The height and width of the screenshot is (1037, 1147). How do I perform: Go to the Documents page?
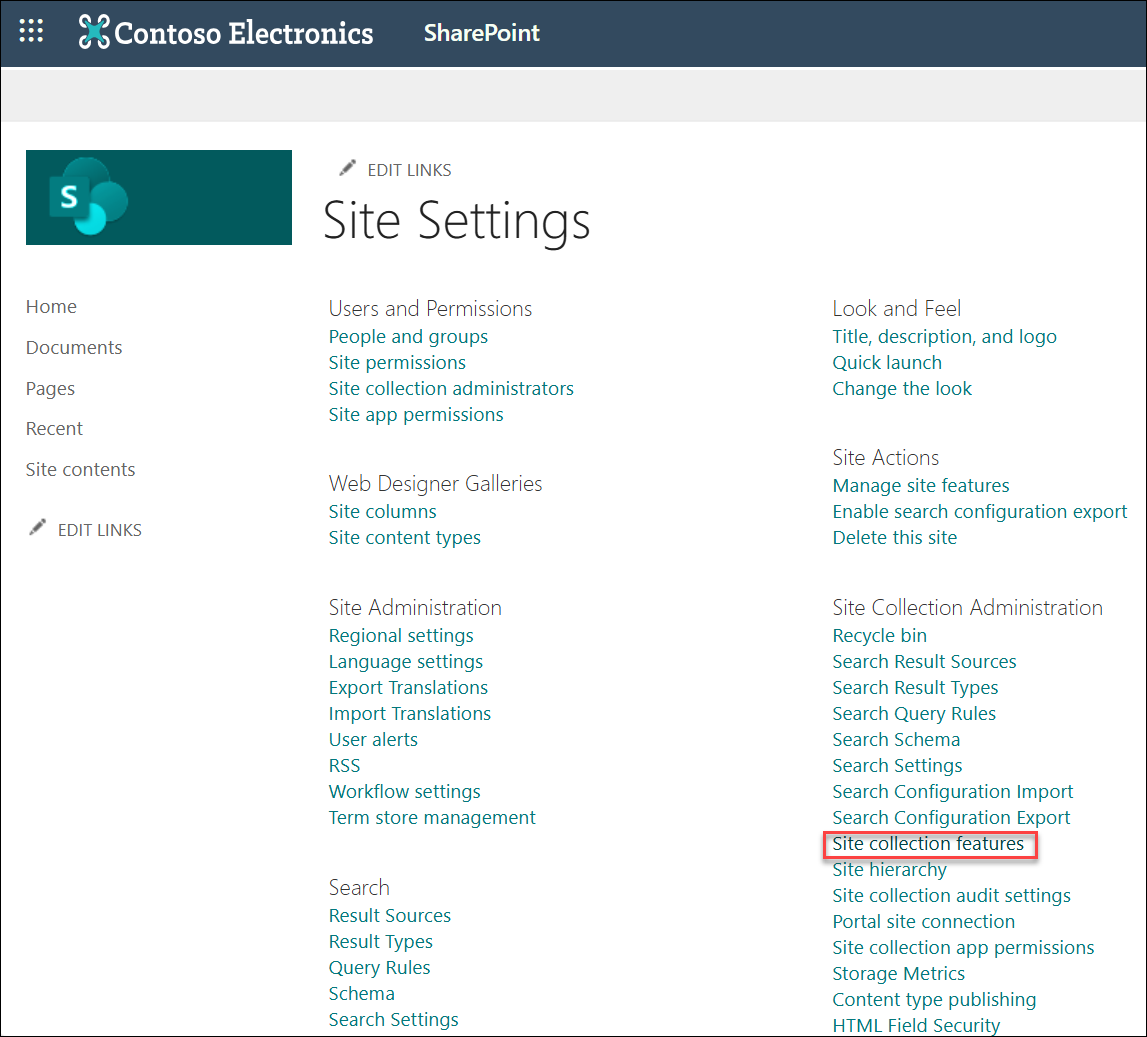coord(74,347)
